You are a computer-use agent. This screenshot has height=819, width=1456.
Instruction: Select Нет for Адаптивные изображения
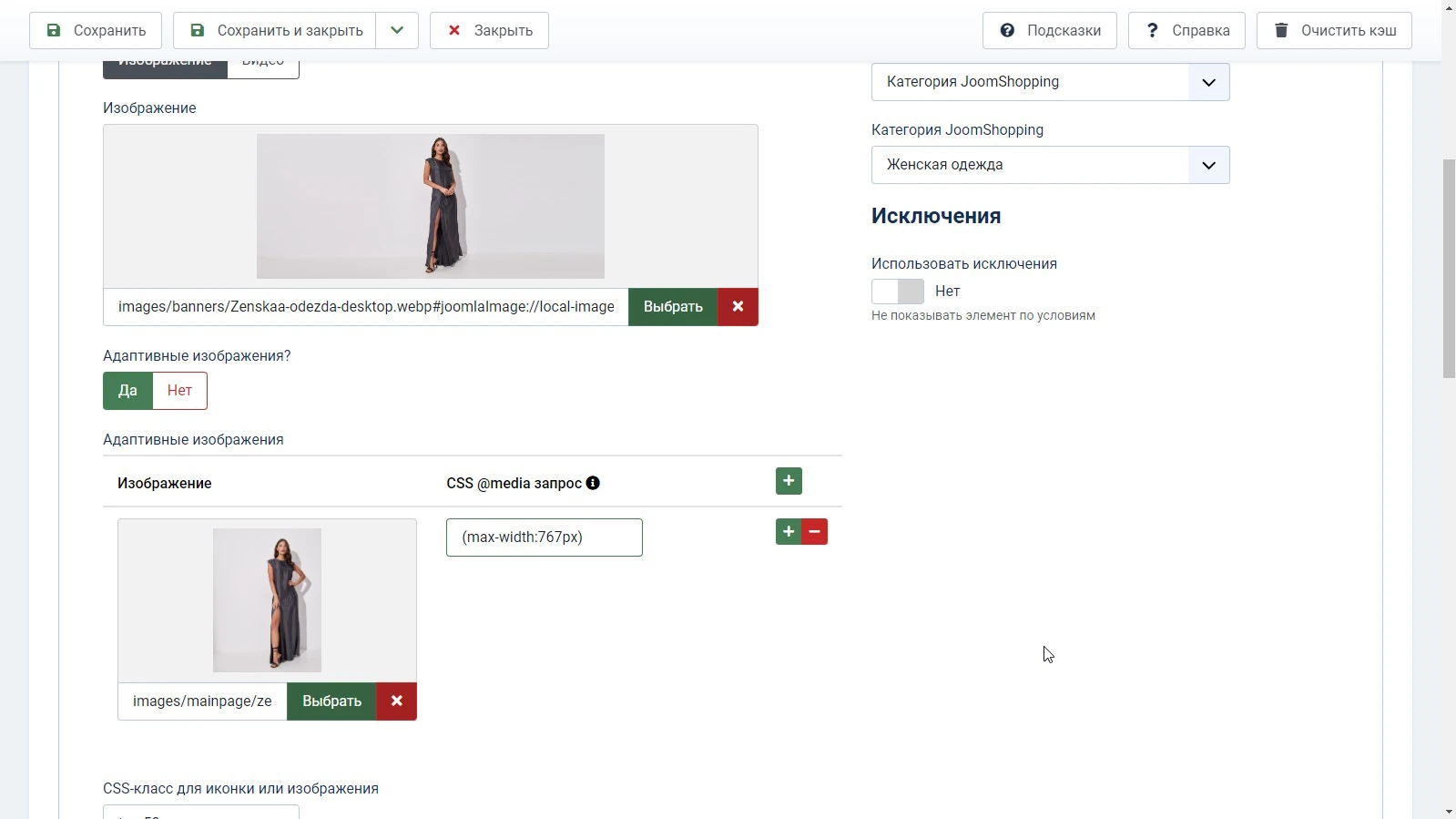pos(179,391)
